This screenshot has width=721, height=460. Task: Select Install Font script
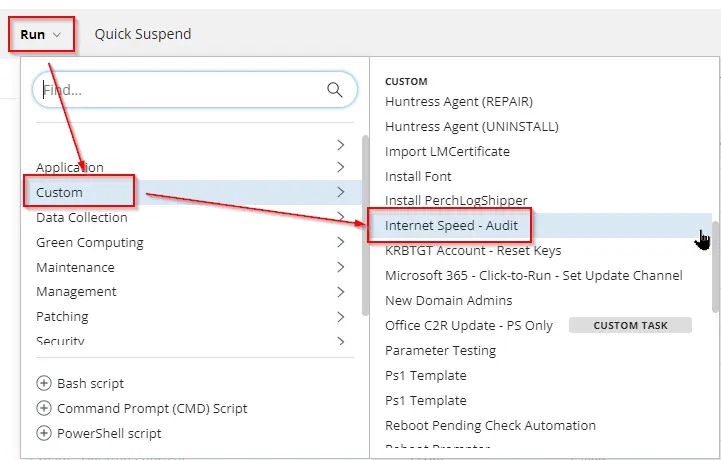tap(418, 176)
